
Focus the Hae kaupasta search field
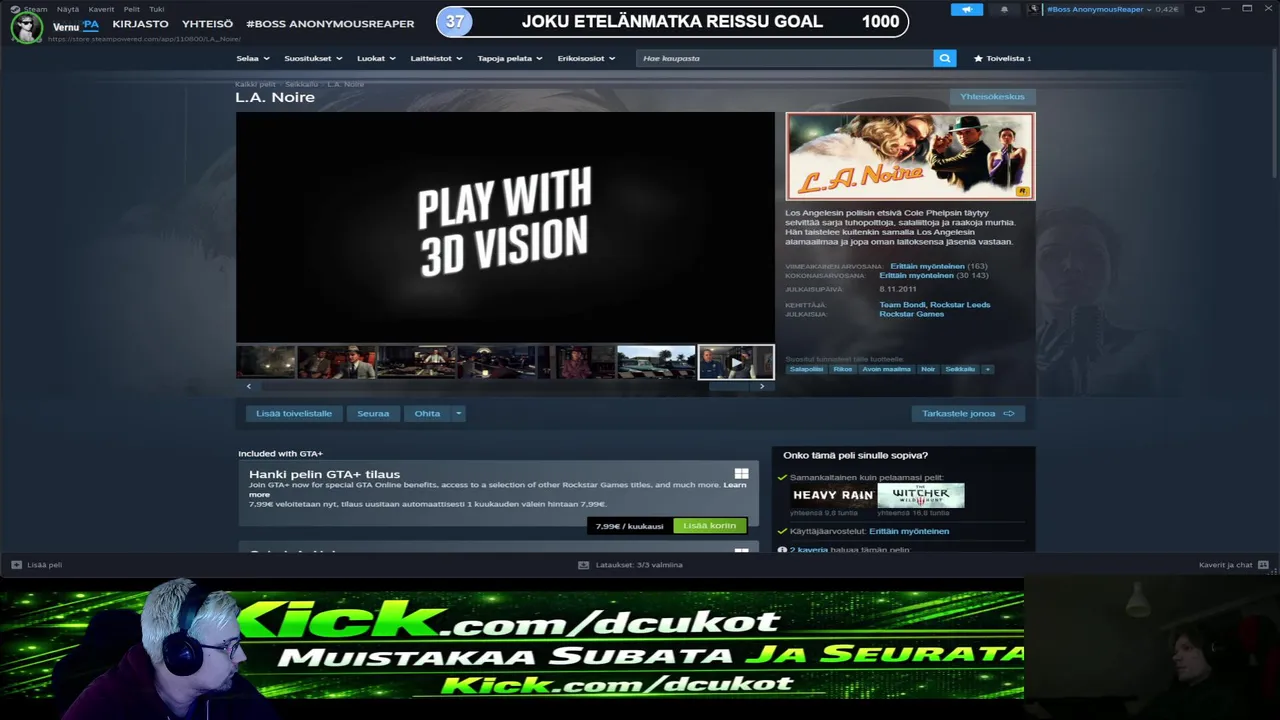coord(785,58)
